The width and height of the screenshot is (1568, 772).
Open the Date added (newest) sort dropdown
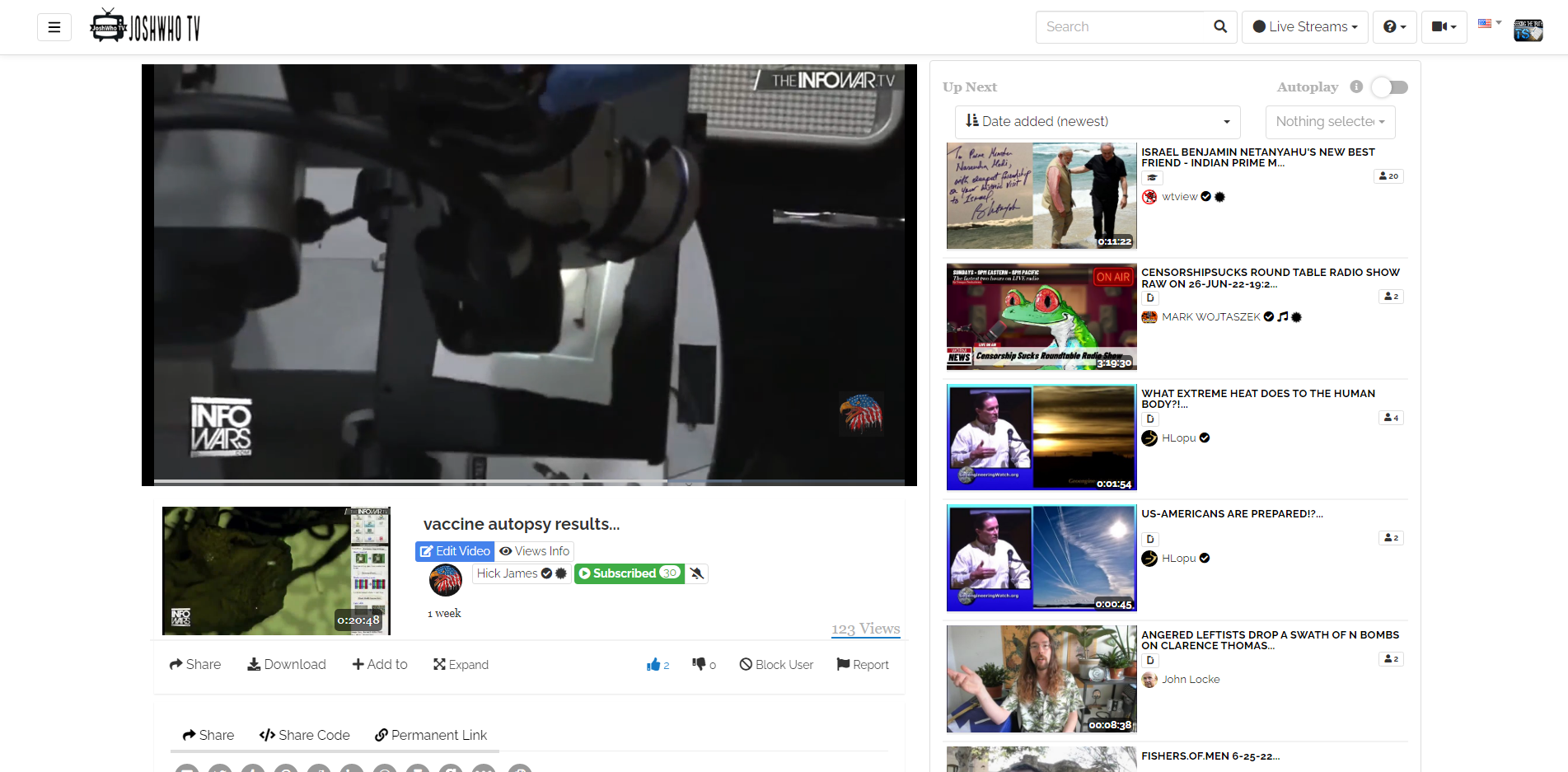(1096, 121)
